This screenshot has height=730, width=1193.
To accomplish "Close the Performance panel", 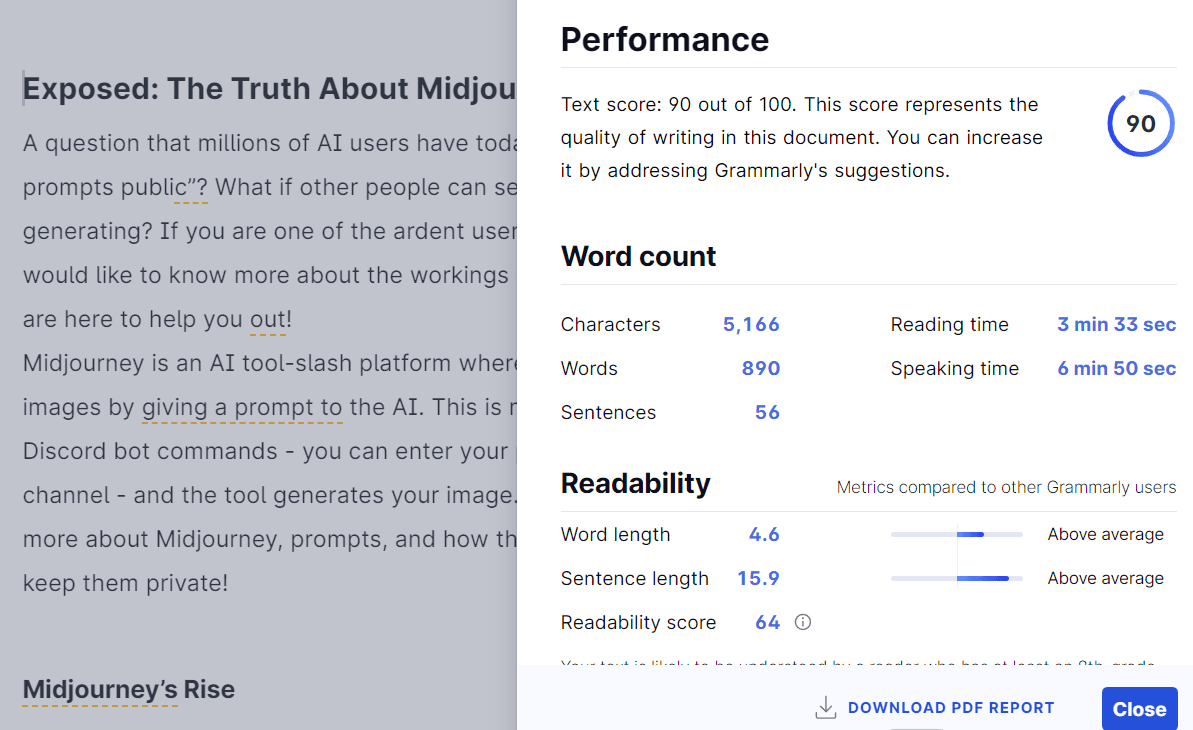I will tap(1139, 709).
